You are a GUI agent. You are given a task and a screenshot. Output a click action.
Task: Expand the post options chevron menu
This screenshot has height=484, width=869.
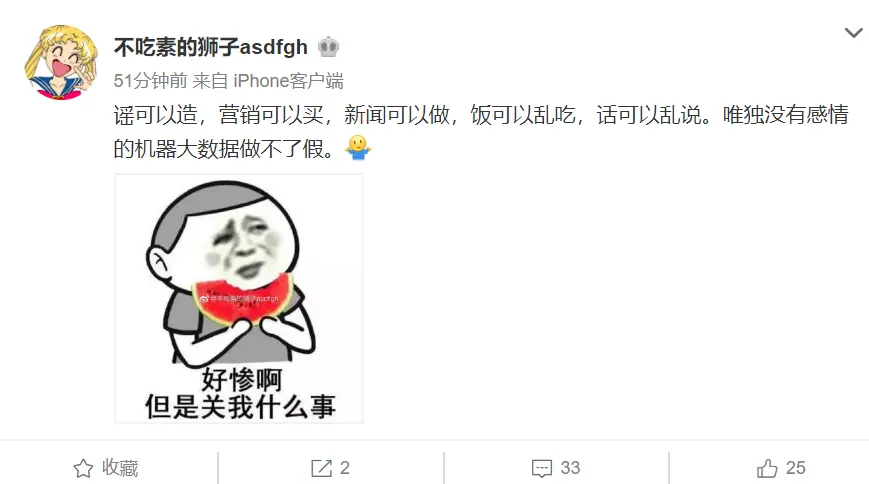tap(853, 33)
